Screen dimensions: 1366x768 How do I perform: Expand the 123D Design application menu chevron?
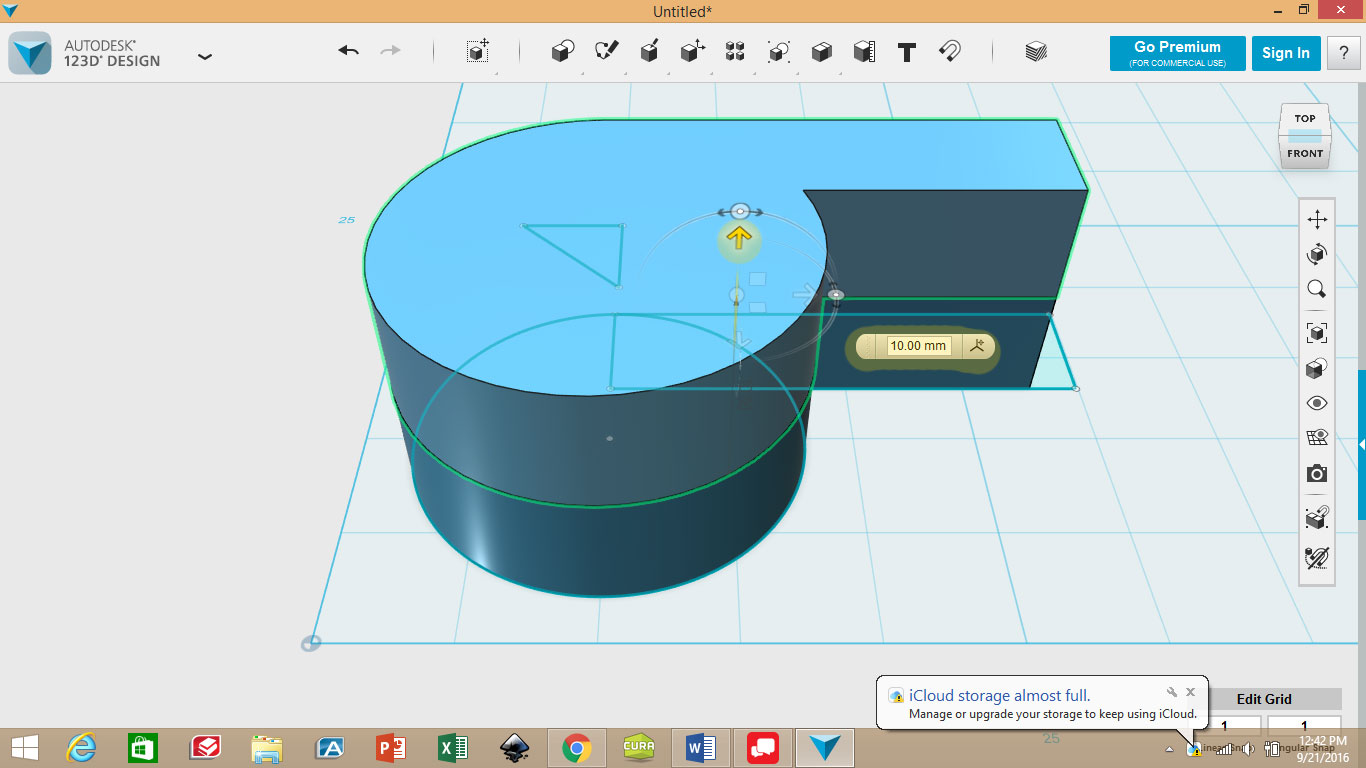(x=205, y=57)
